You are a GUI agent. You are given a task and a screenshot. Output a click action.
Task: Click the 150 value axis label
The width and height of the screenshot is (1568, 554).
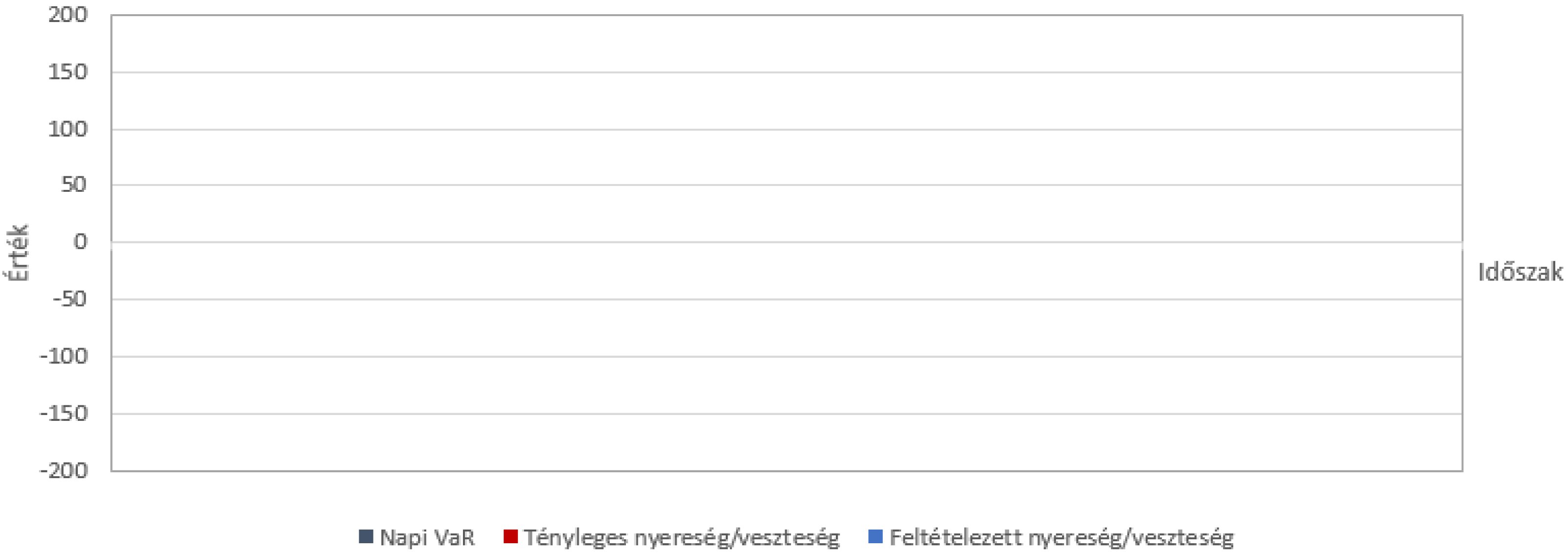68,72
